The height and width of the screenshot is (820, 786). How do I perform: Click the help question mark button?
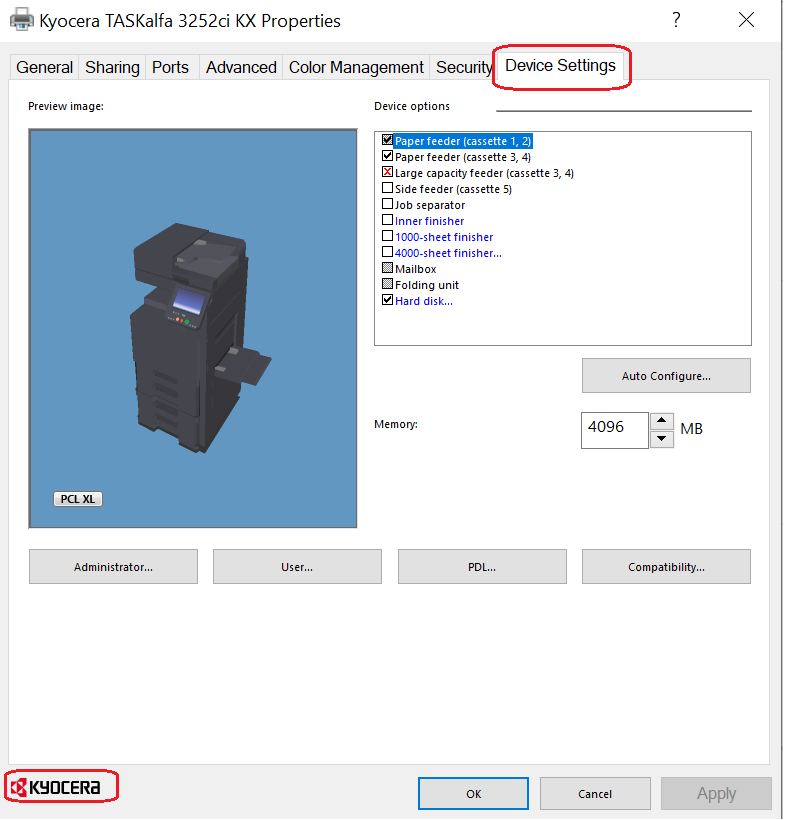click(x=677, y=20)
